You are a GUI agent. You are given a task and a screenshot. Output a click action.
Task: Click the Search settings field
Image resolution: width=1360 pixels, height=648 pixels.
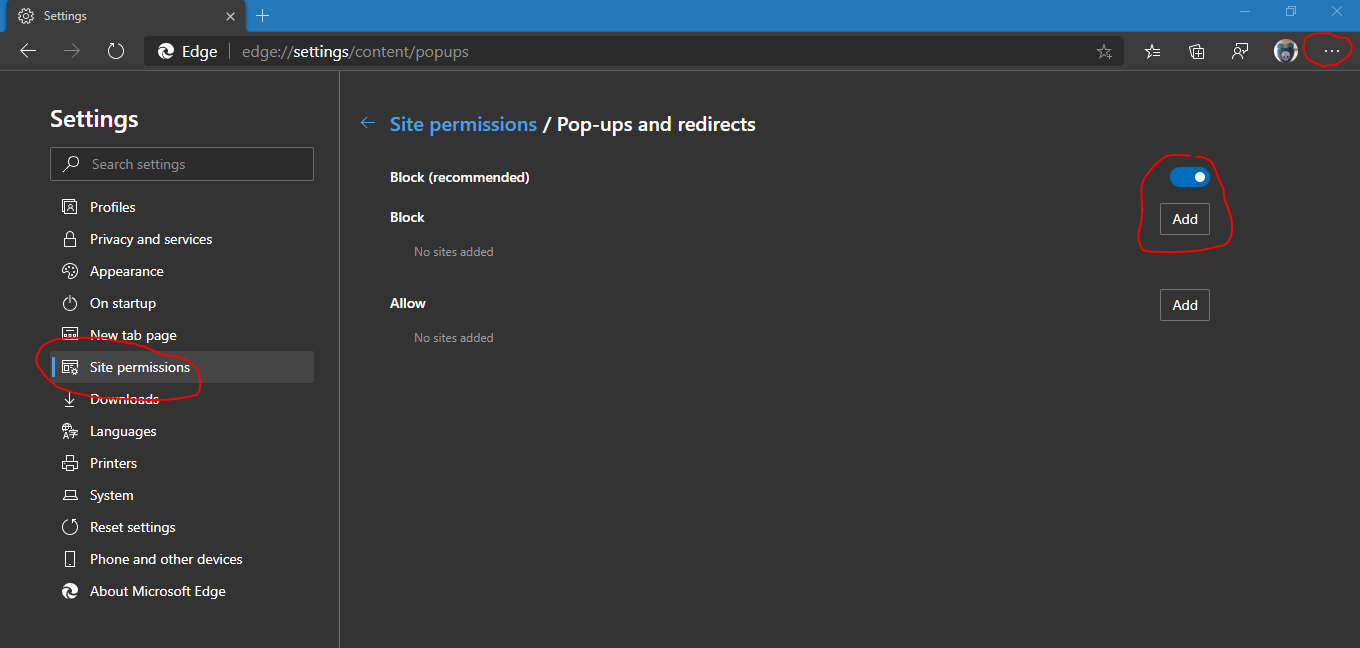pyautogui.click(x=181, y=164)
